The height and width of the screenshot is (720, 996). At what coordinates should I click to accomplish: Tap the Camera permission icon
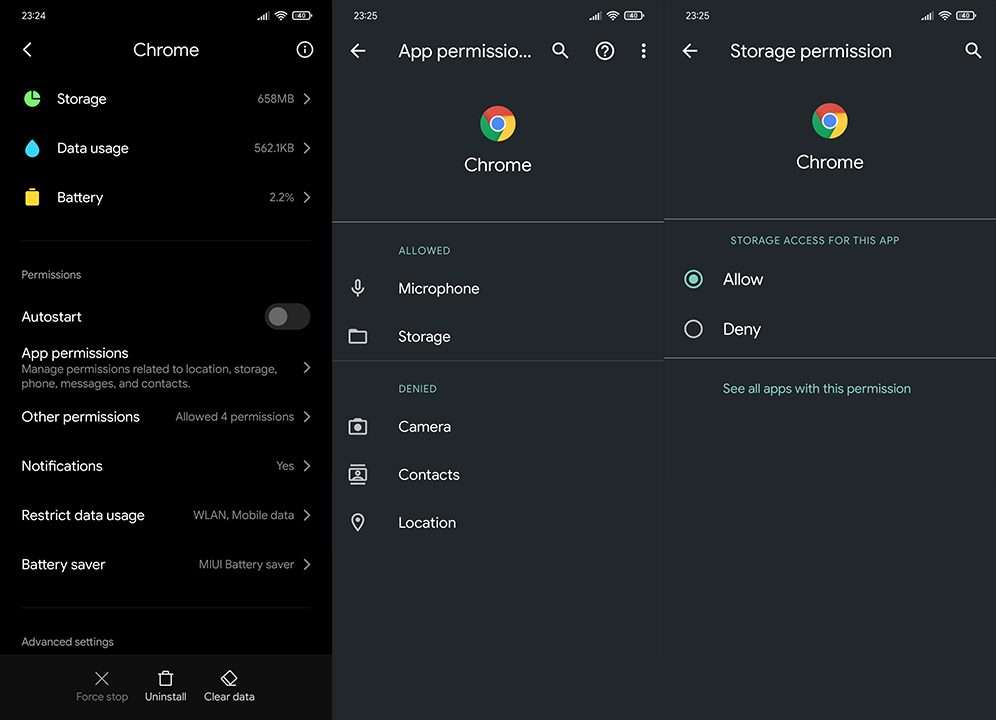click(x=358, y=426)
